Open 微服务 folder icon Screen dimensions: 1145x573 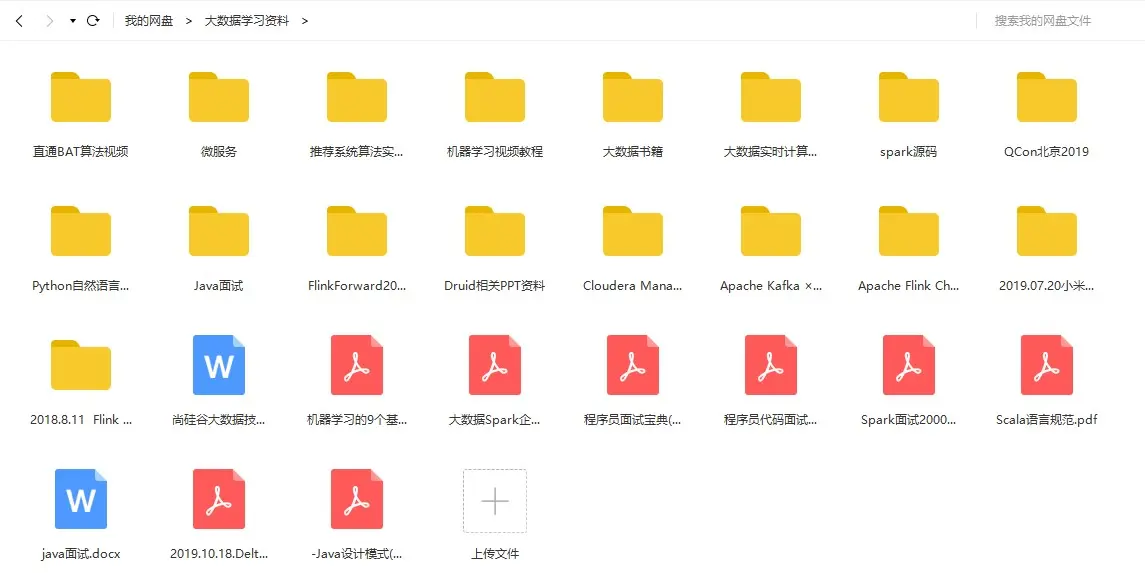click(218, 97)
